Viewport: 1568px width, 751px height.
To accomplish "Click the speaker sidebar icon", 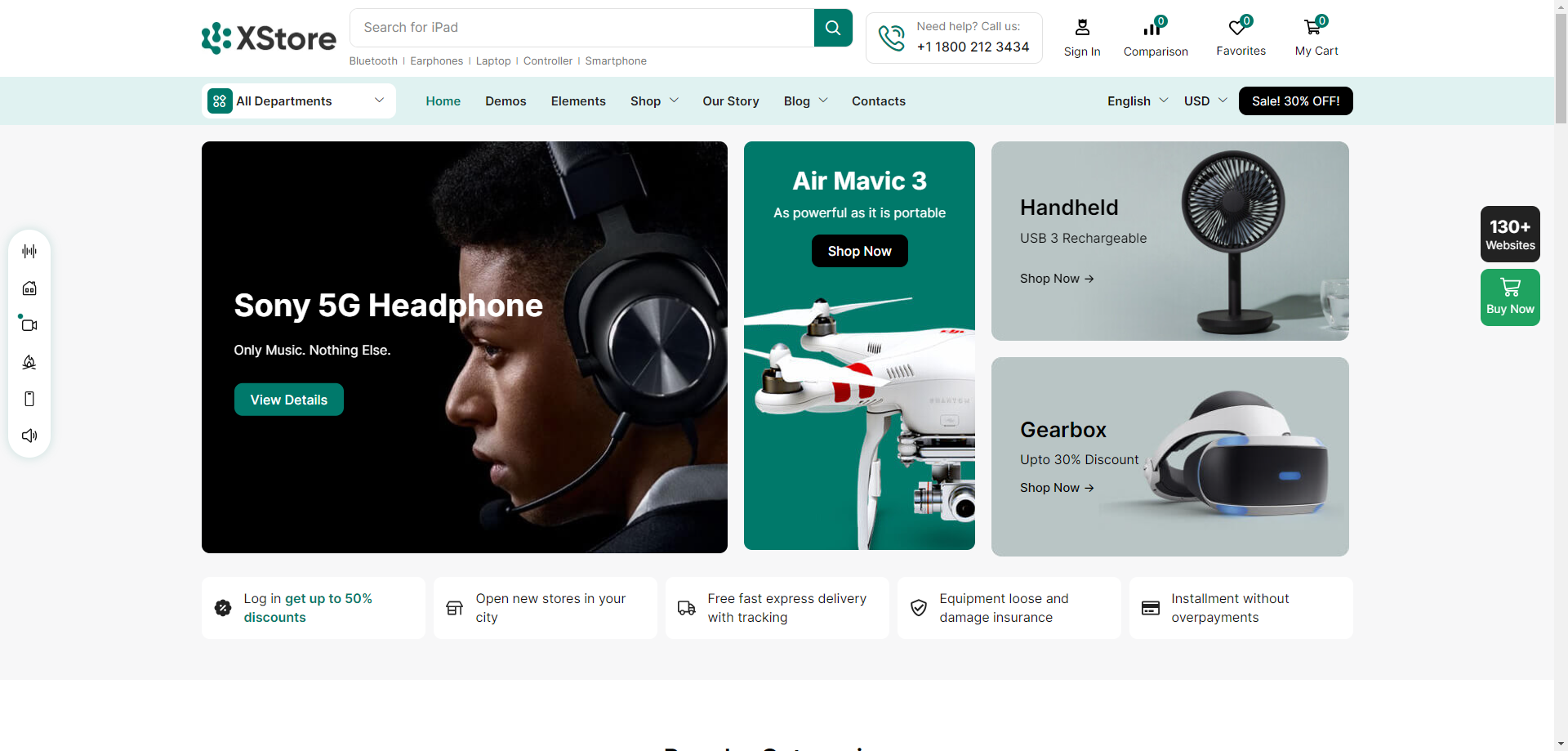I will [29, 436].
